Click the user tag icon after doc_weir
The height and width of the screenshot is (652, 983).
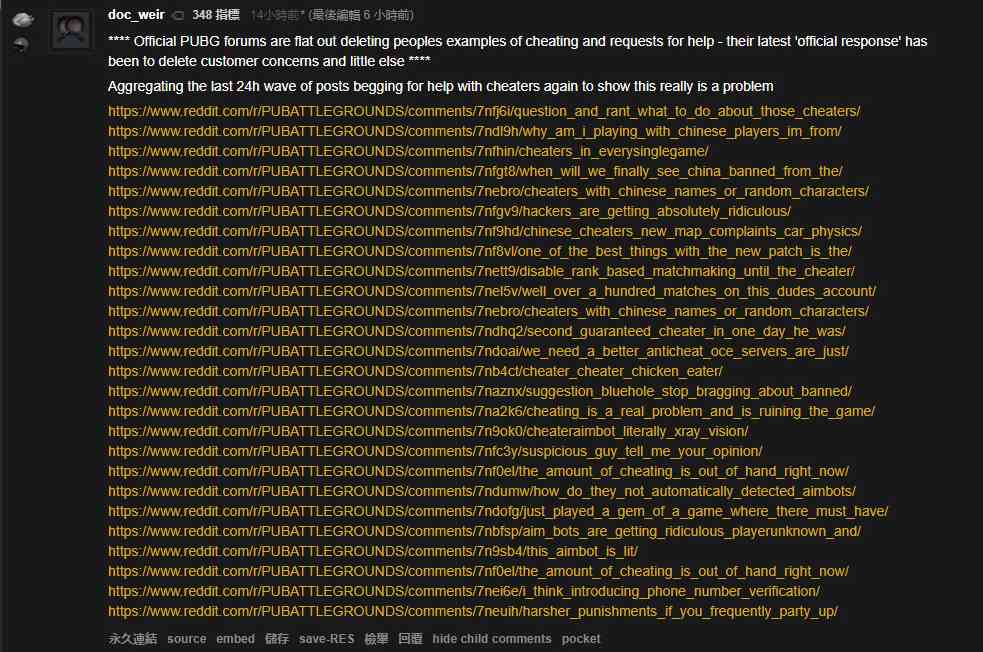pyautogui.click(x=178, y=15)
